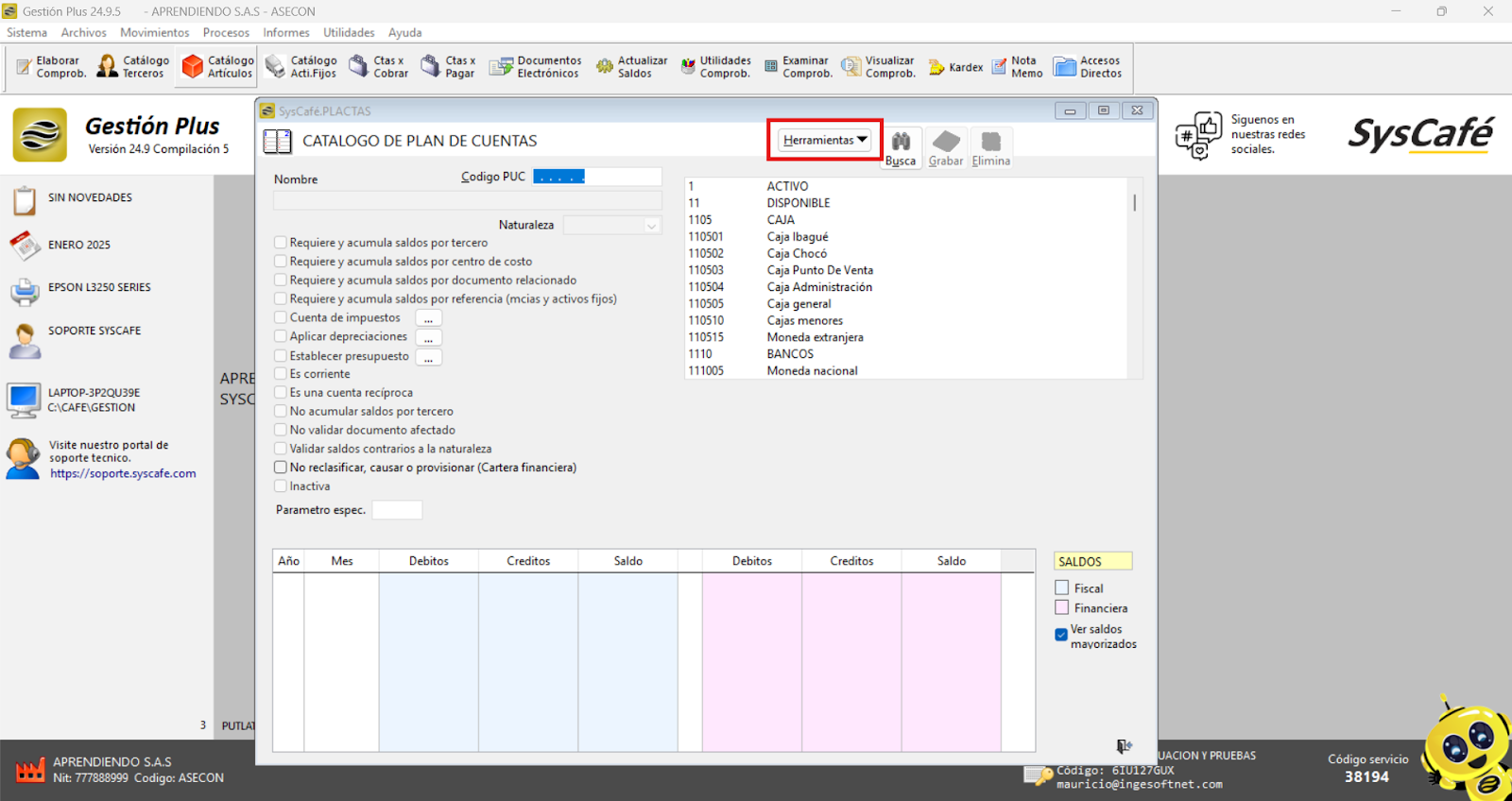Click the exit door icon in catalog window
The width and height of the screenshot is (1512, 801).
(1124, 746)
